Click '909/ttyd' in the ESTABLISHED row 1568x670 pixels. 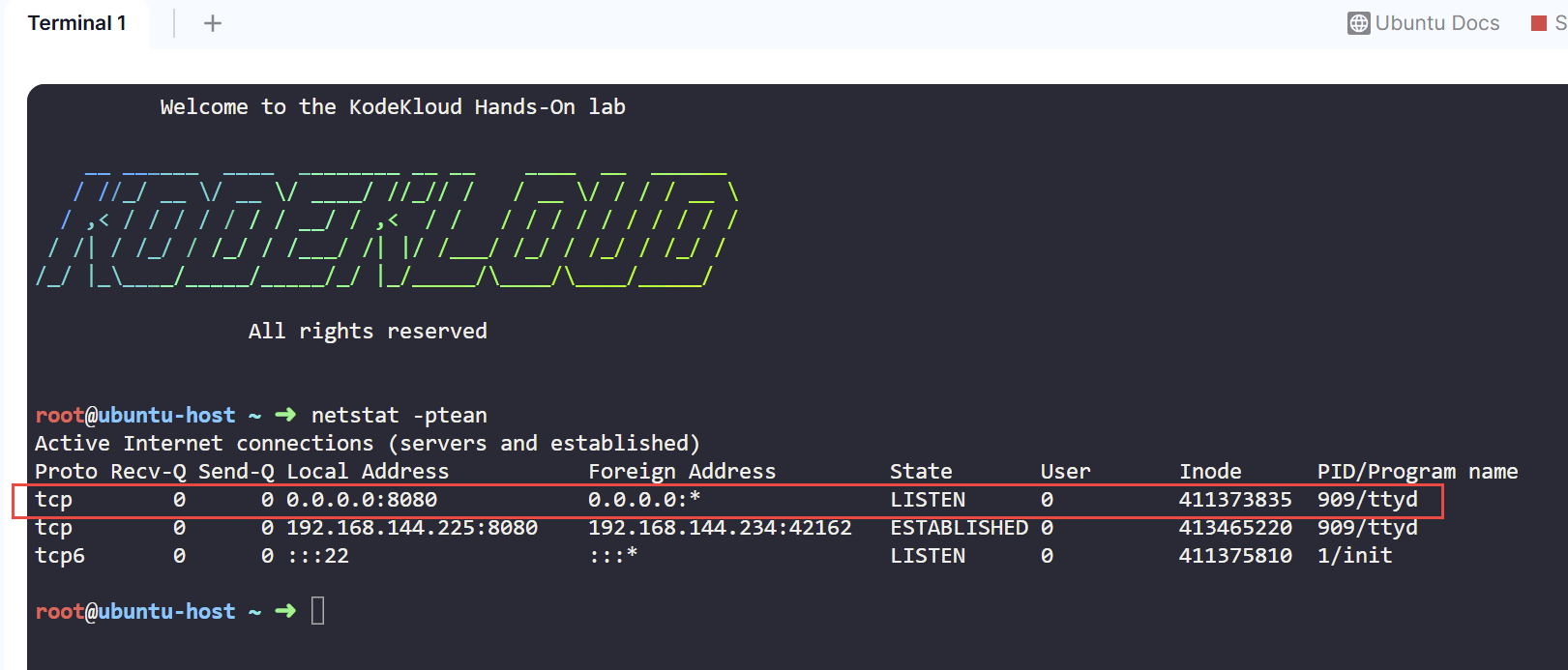point(1368,527)
